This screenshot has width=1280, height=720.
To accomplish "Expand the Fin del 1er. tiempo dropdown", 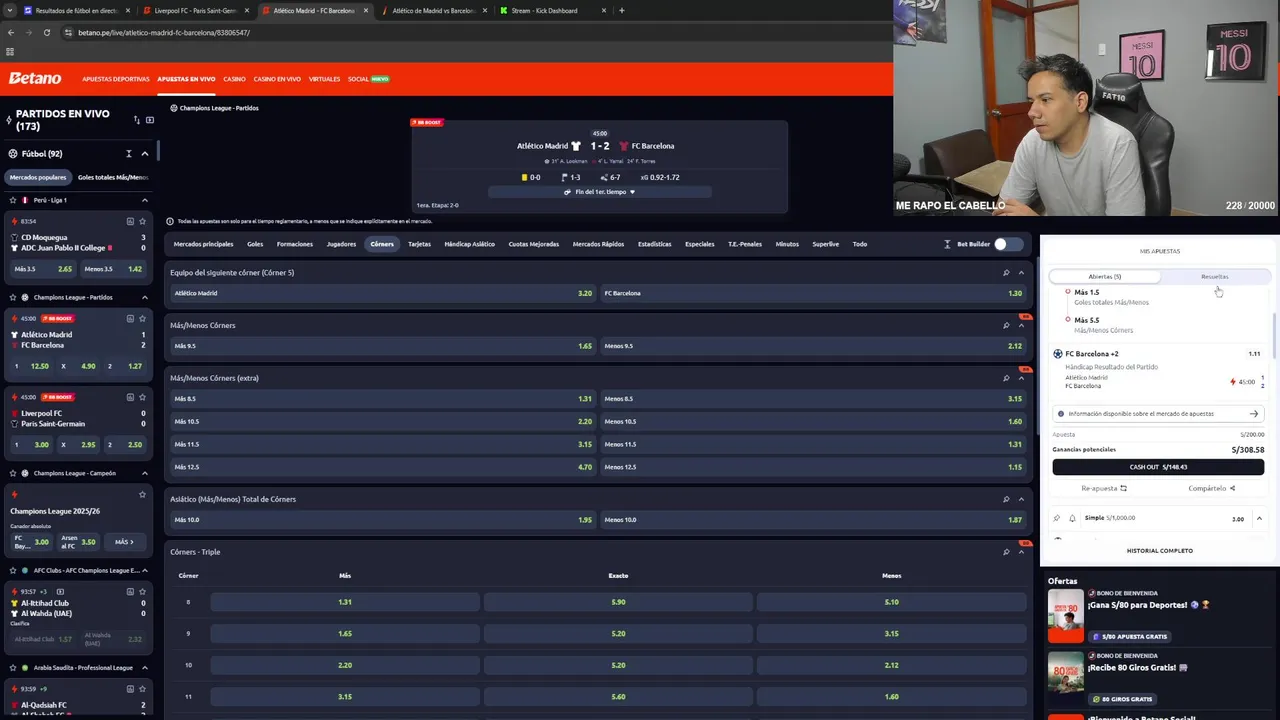I will (600, 192).
